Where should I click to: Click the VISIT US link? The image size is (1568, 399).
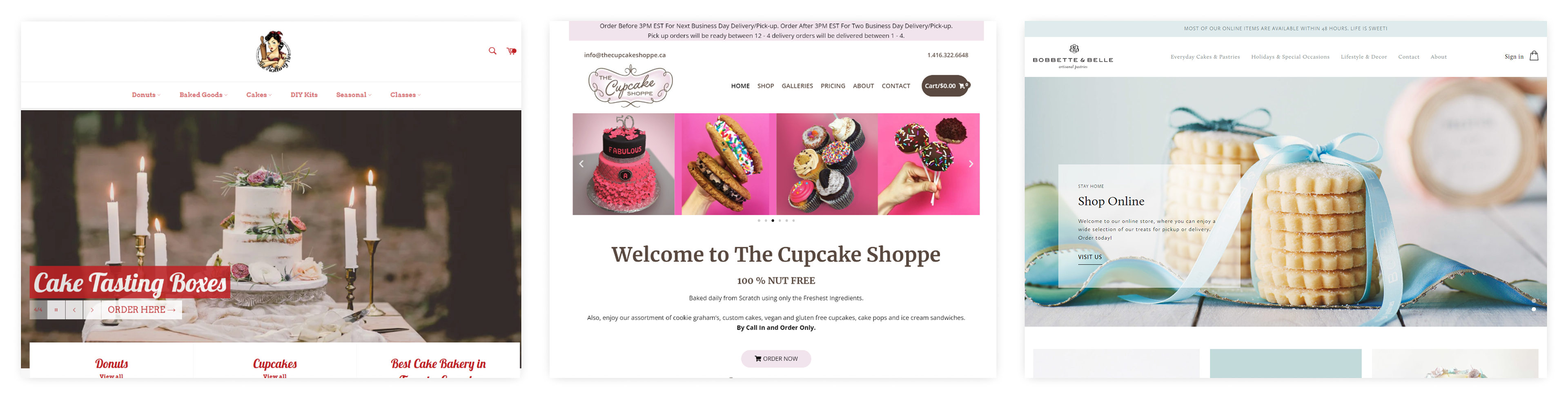1089,258
